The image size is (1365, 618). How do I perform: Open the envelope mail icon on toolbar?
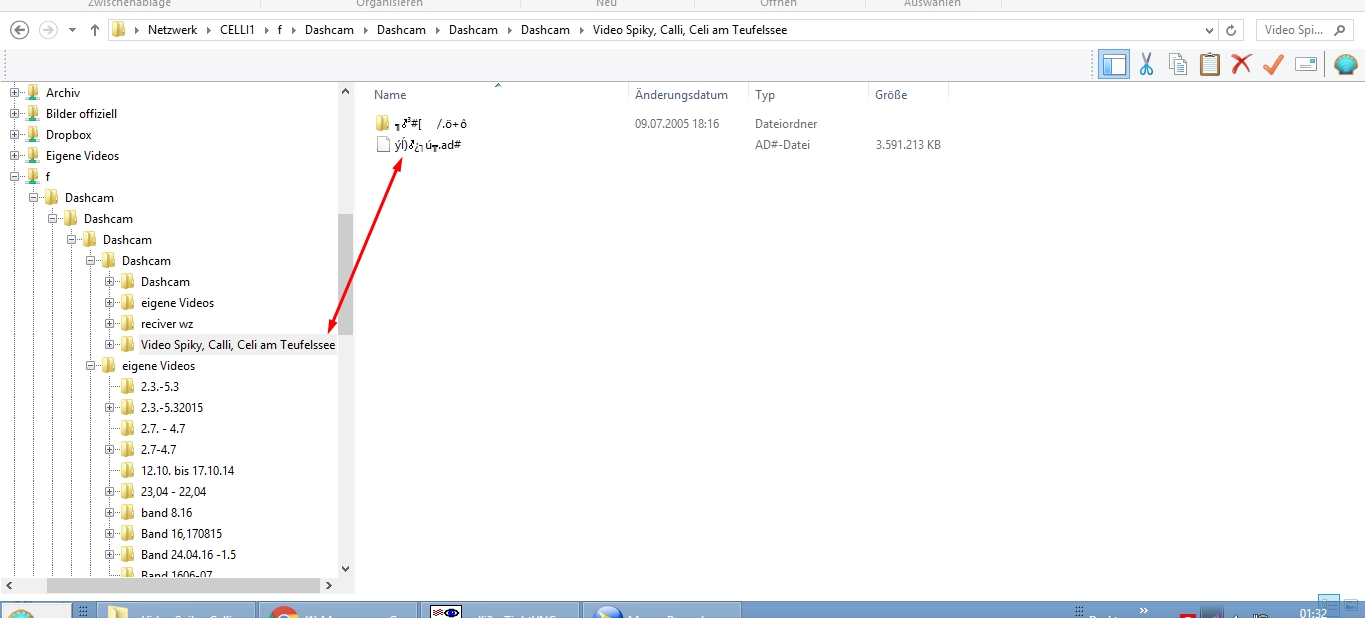[1303, 63]
